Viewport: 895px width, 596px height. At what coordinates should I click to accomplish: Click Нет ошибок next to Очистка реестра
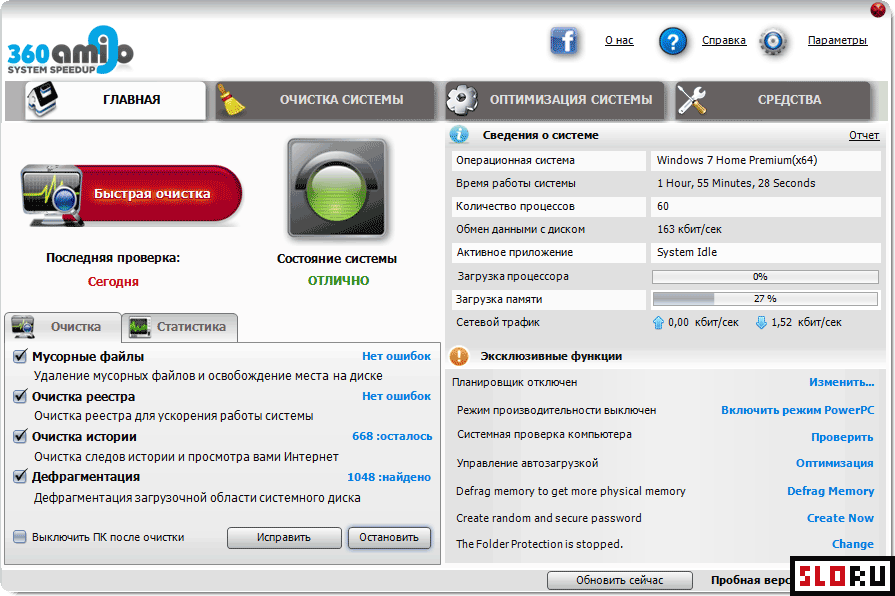[397, 396]
